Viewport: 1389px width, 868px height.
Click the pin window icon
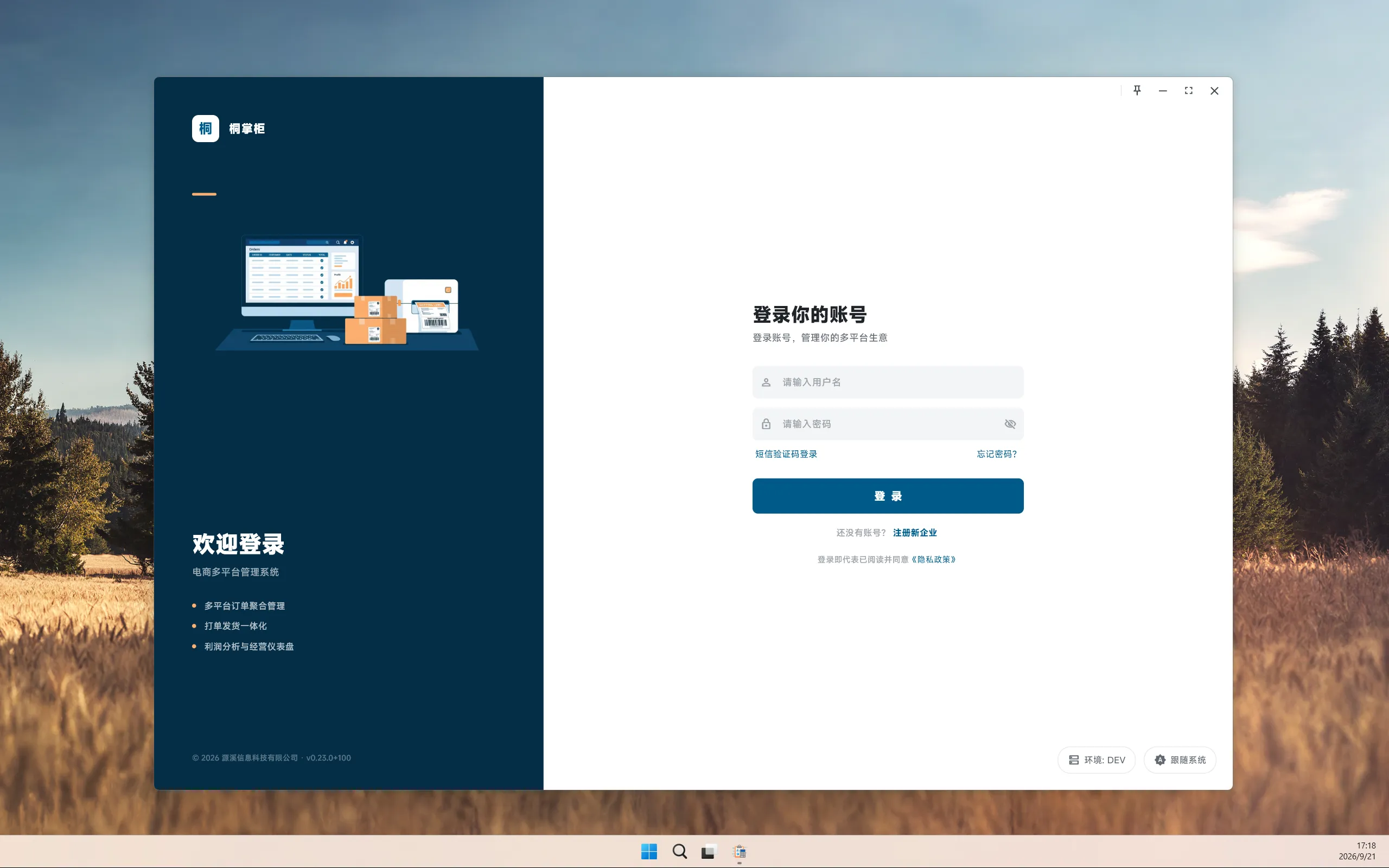[x=1137, y=91]
